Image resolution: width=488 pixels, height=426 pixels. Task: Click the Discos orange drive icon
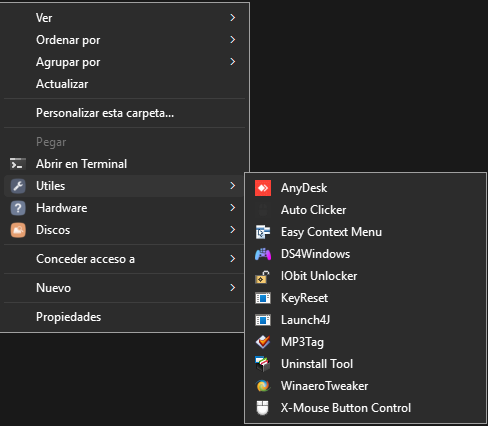click(18, 230)
